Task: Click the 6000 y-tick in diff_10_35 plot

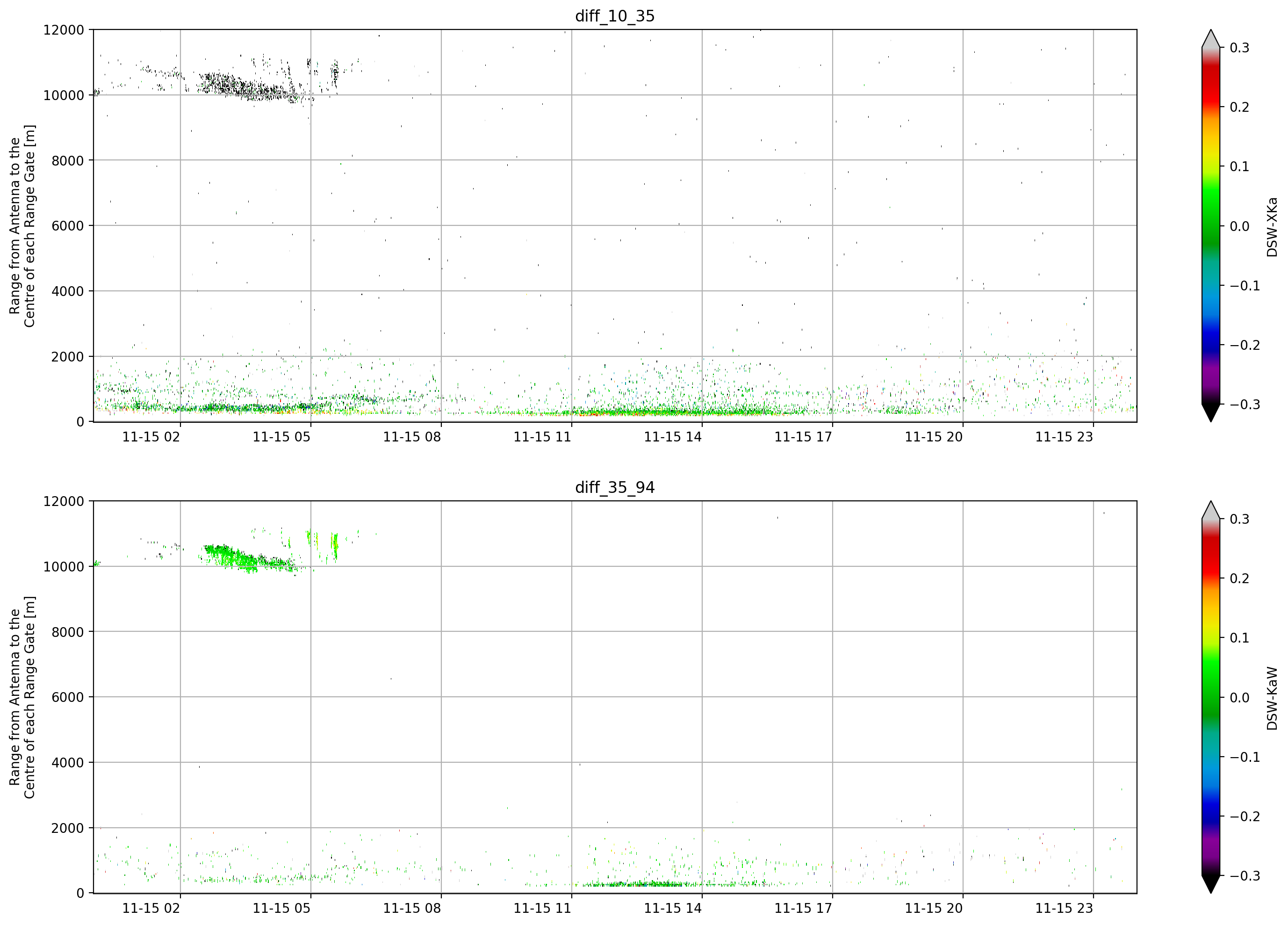Action: tap(68, 226)
